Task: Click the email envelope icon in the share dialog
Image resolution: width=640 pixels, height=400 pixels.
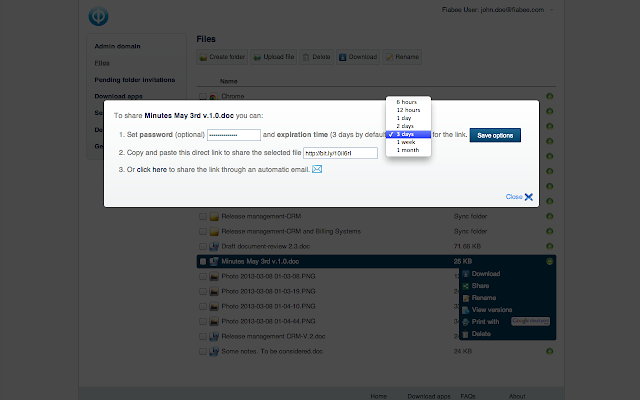Action: pos(317,169)
